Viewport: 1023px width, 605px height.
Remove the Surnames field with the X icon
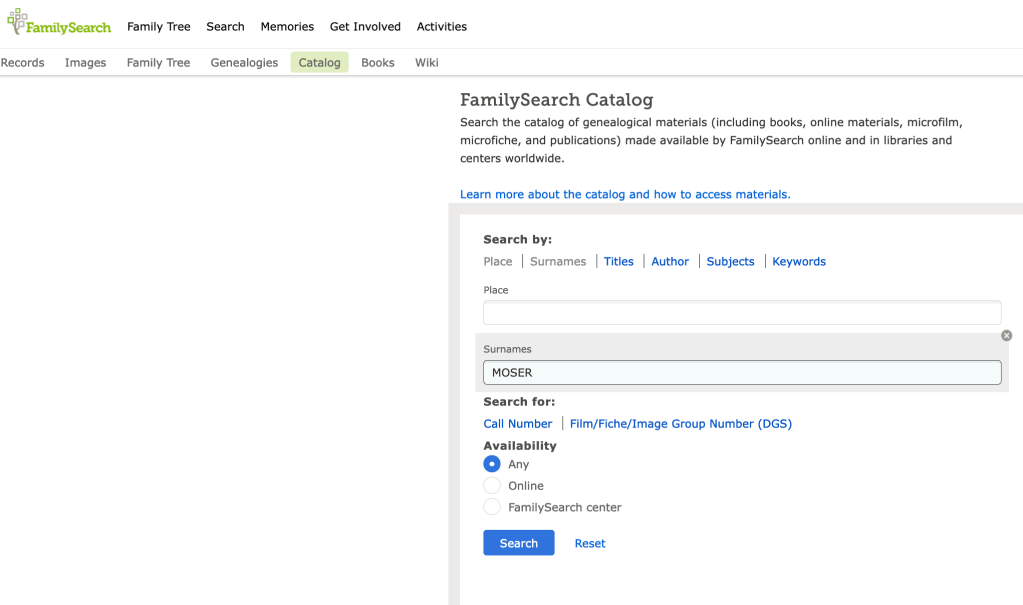pyautogui.click(x=1006, y=336)
